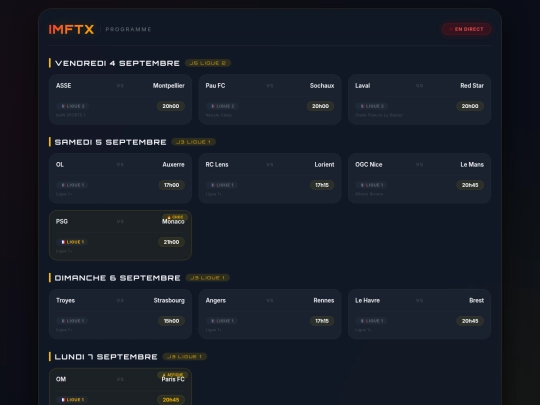Click 17h15 time on Angers match

click(x=322, y=321)
